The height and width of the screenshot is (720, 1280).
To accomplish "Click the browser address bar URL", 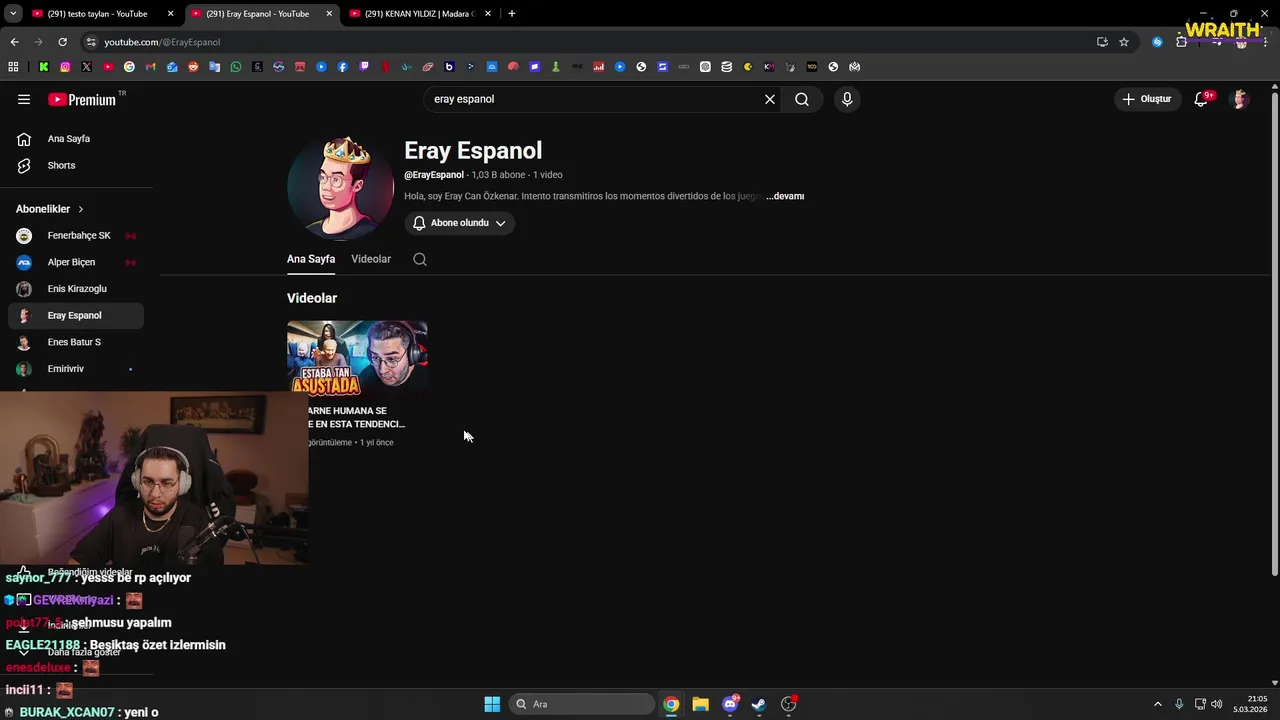I will click(x=162, y=42).
